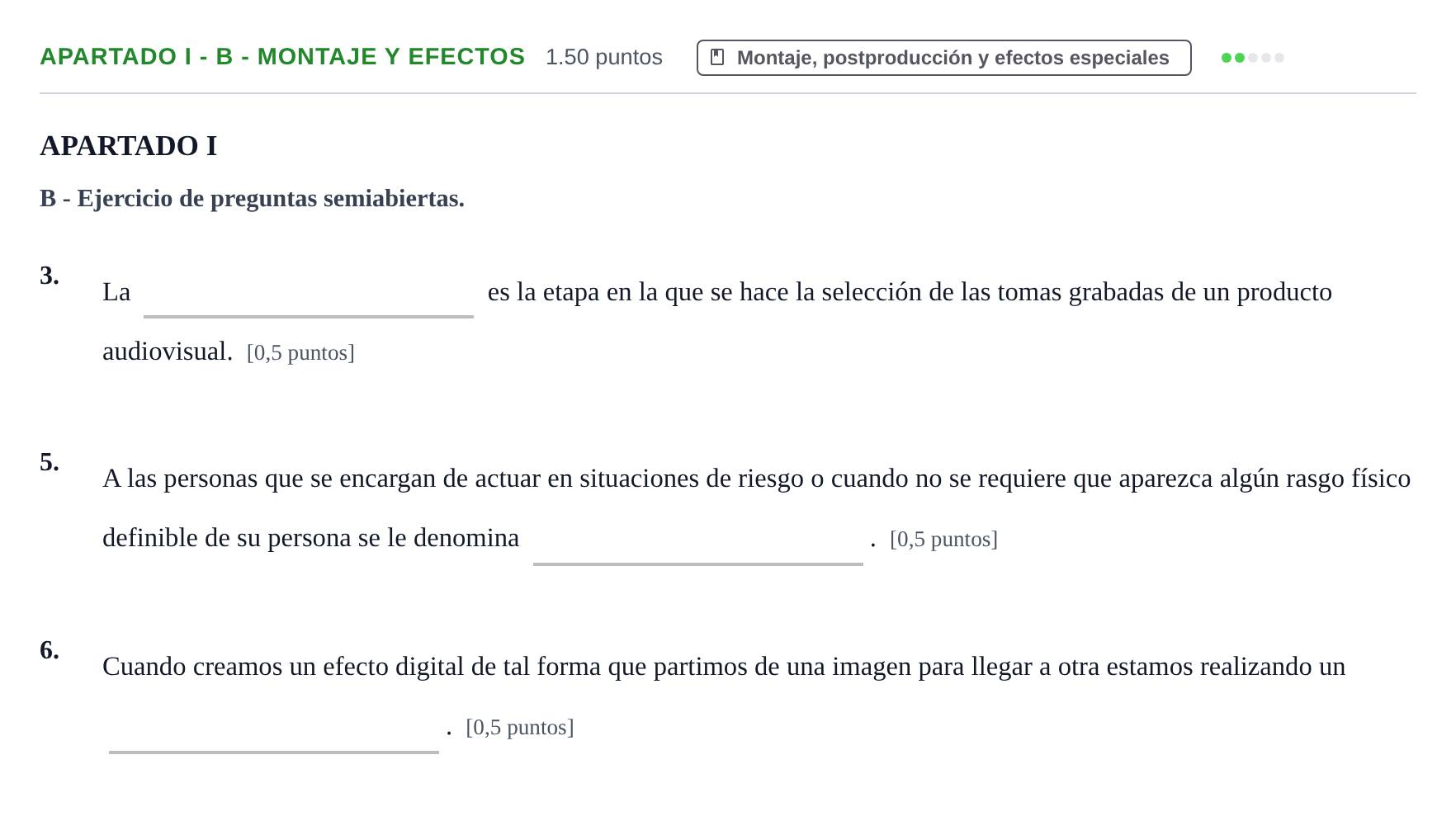Select question number 5

coord(50,462)
